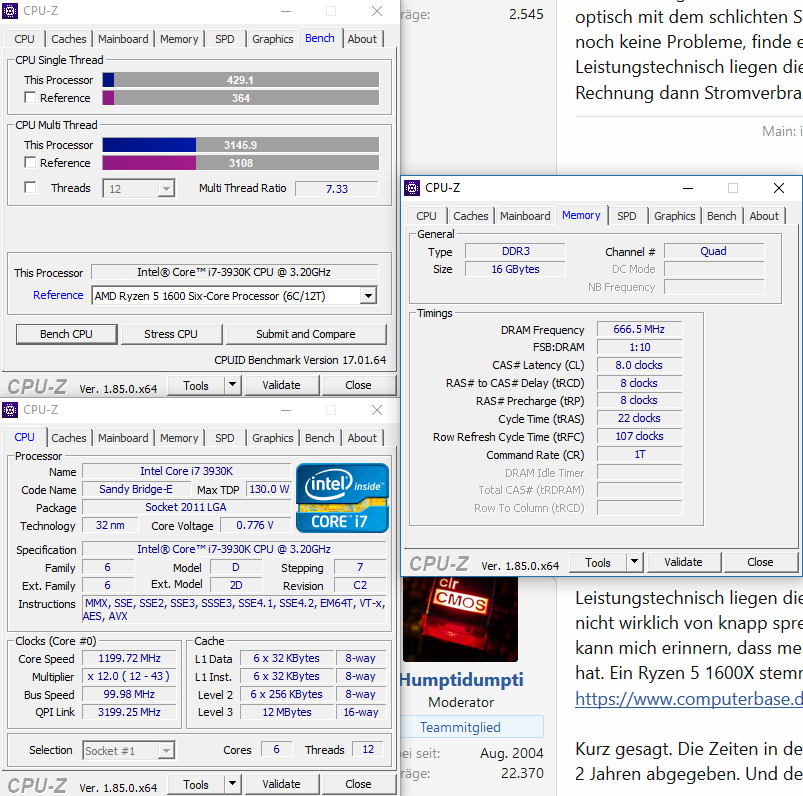Click the Stress CPU button
Viewport: 803px width, 796px height.
(x=171, y=334)
